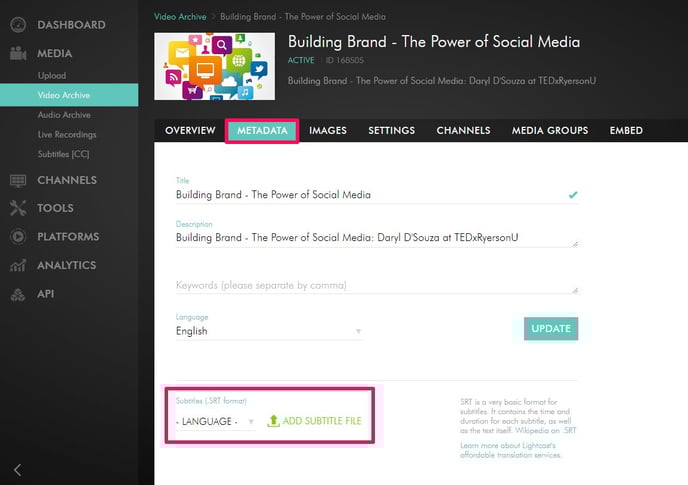688x485 pixels.
Task: Open Audio Archive in sidebar
Action: 65,115
